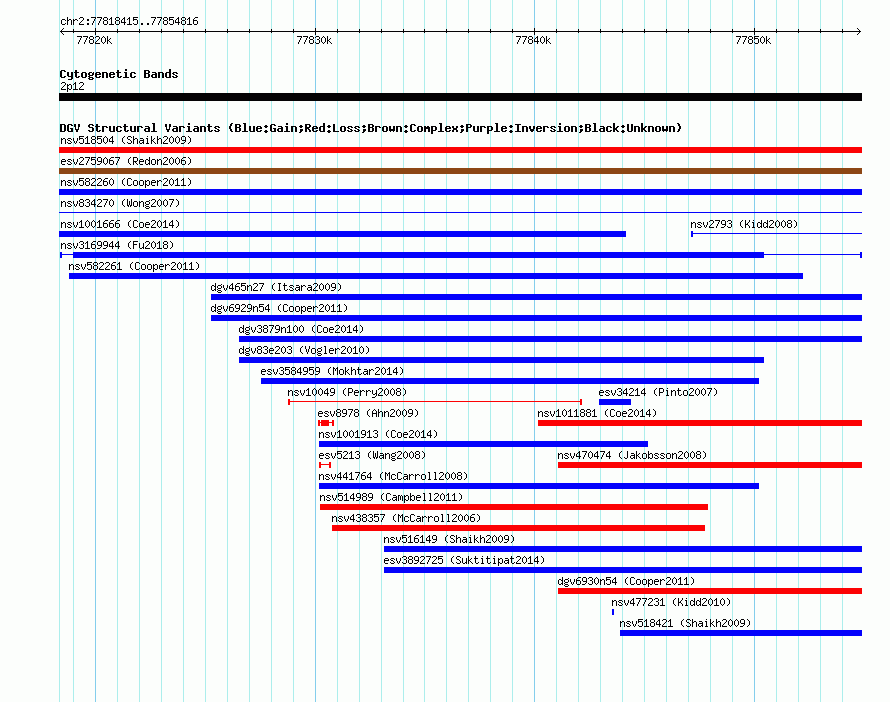Click the blue nsv518421 gain bar
The height and width of the screenshot is (702, 890).
[x=741, y=633]
